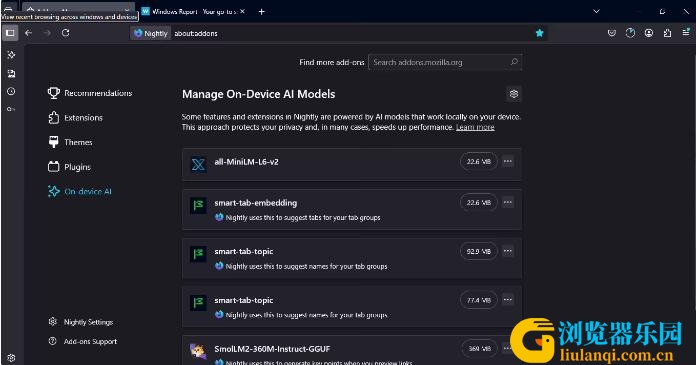The image size is (696, 365).
Task: Click the smart-tab-embedding model icon
Action: pyautogui.click(x=198, y=206)
